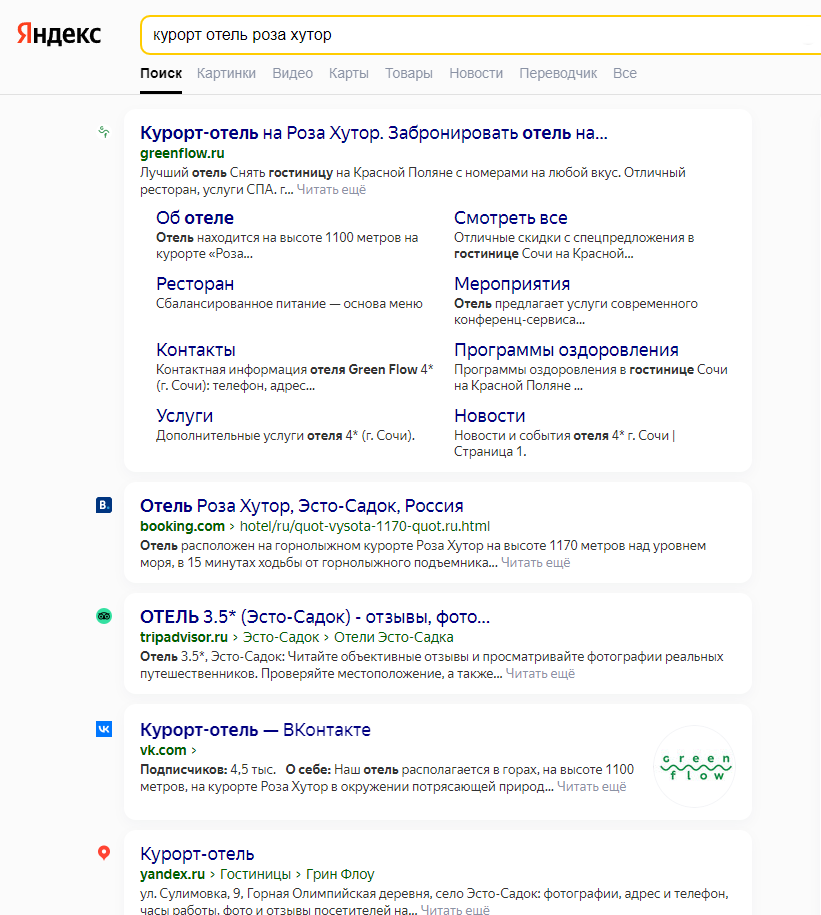Open the Контакты sitelink
The image size is (821, 915).
click(196, 350)
